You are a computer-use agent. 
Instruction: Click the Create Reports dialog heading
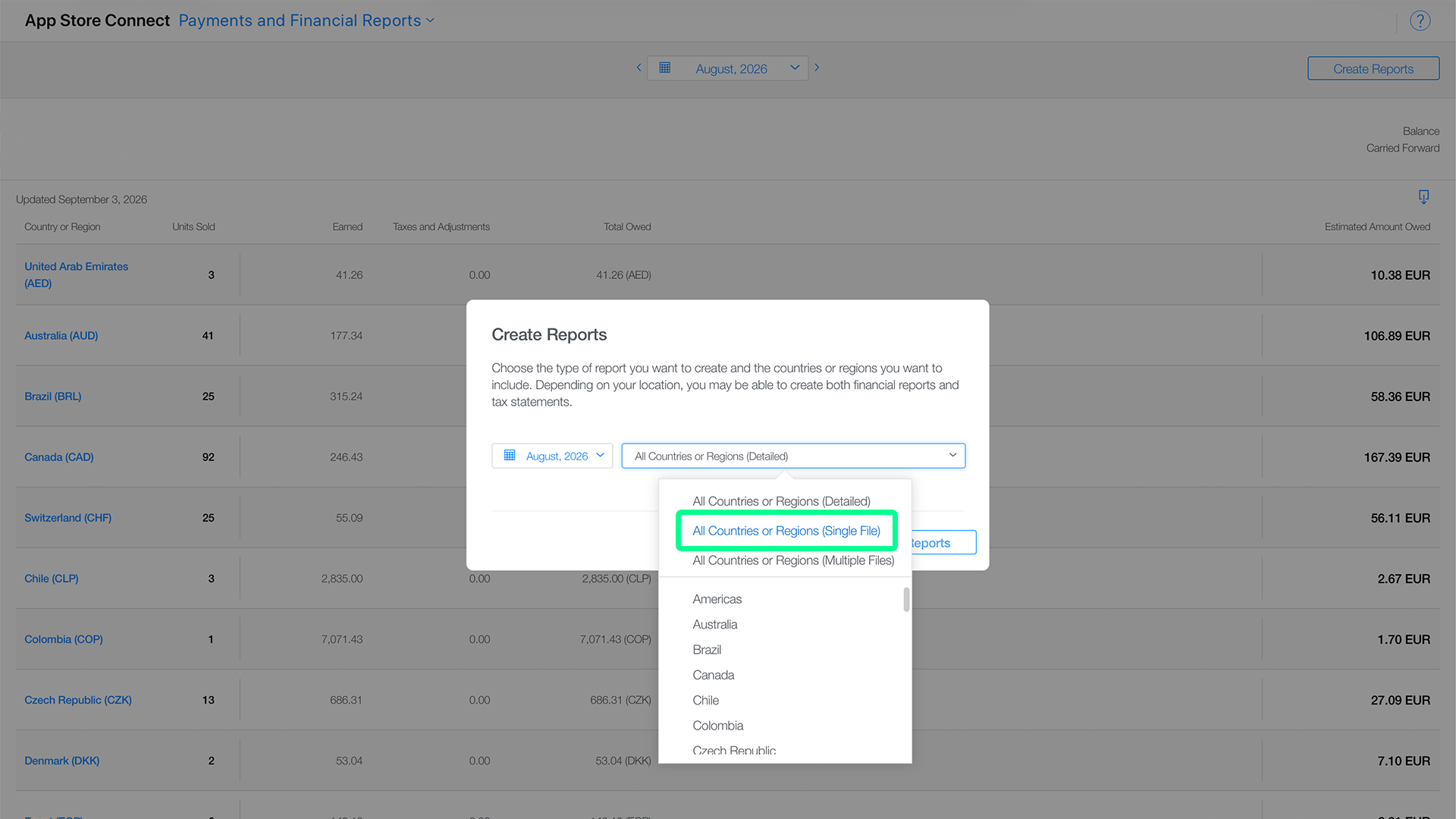click(x=549, y=334)
